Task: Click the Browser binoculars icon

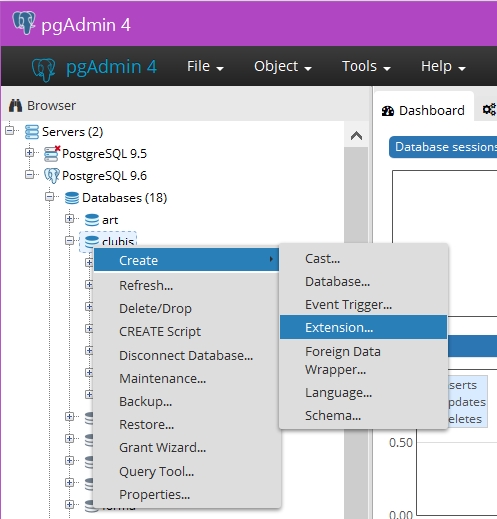Action: coord(15,105)
